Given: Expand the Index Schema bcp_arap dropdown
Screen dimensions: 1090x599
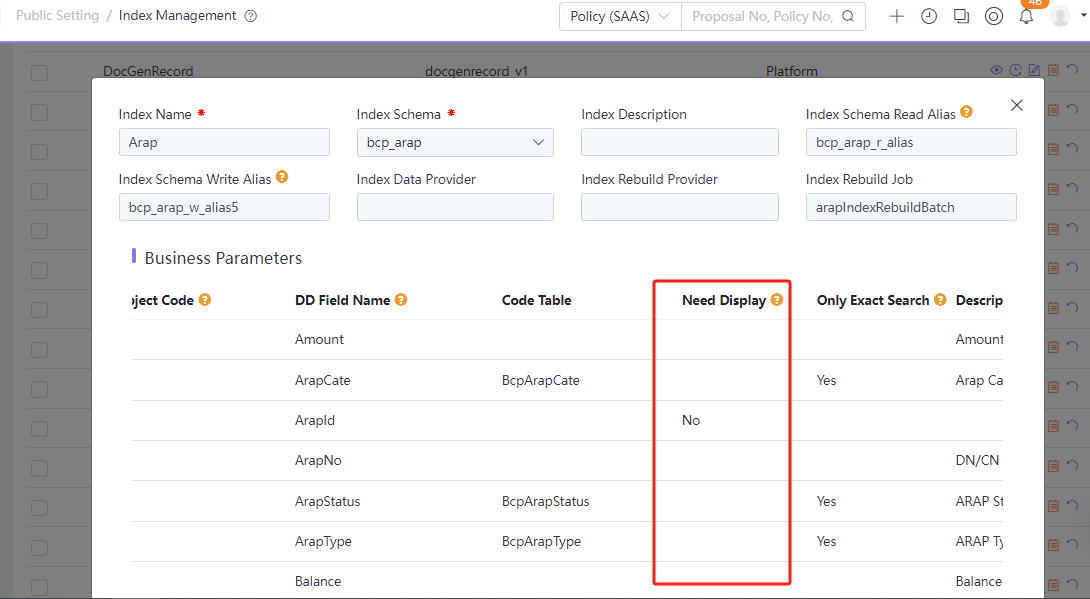Looking at the screenshot, I should coord(455,142).
